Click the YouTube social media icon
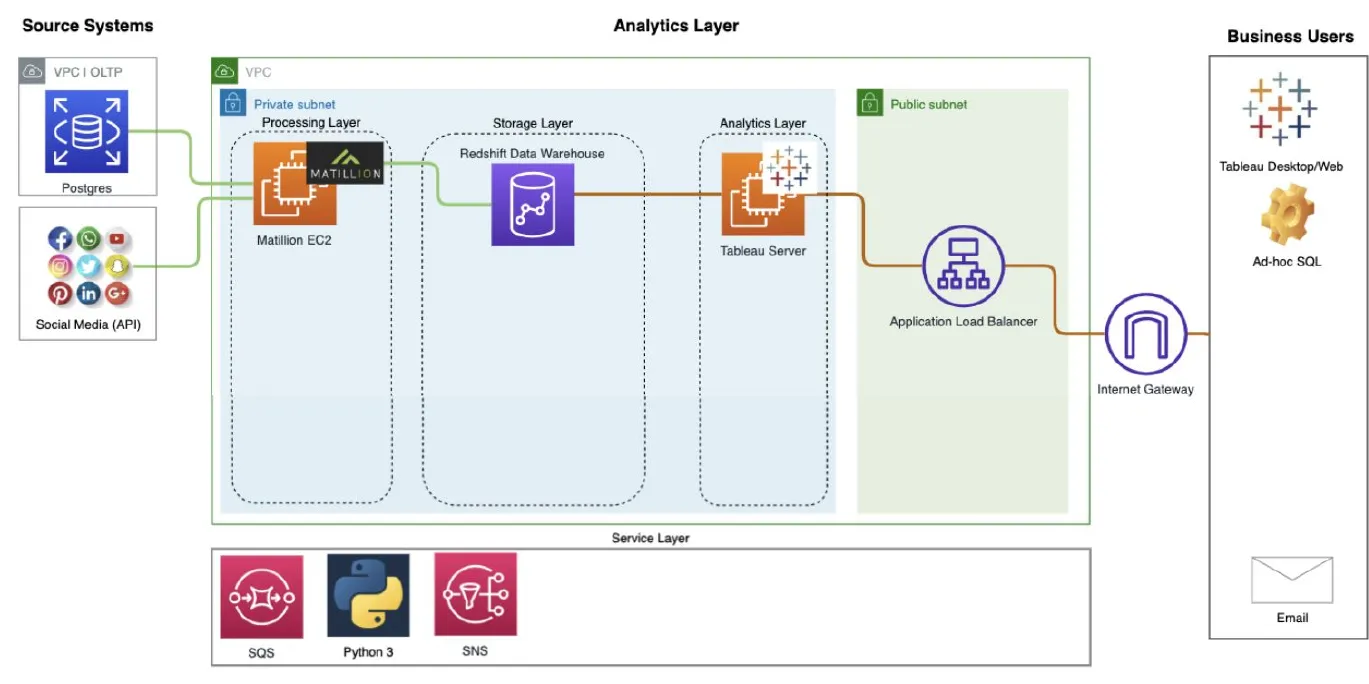The height and width of the screenshot is (684, 1369). [117, 238]
